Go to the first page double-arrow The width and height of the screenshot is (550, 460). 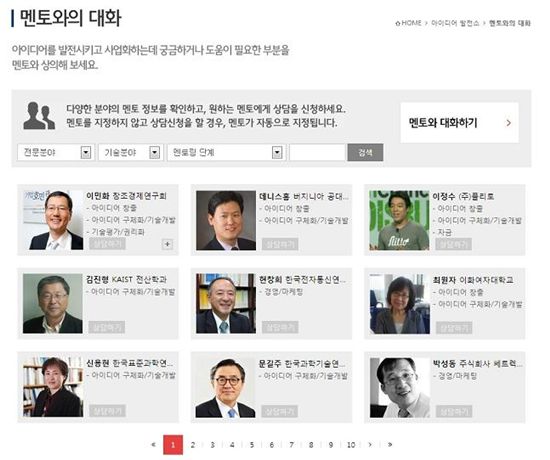(x=153, y=445)
